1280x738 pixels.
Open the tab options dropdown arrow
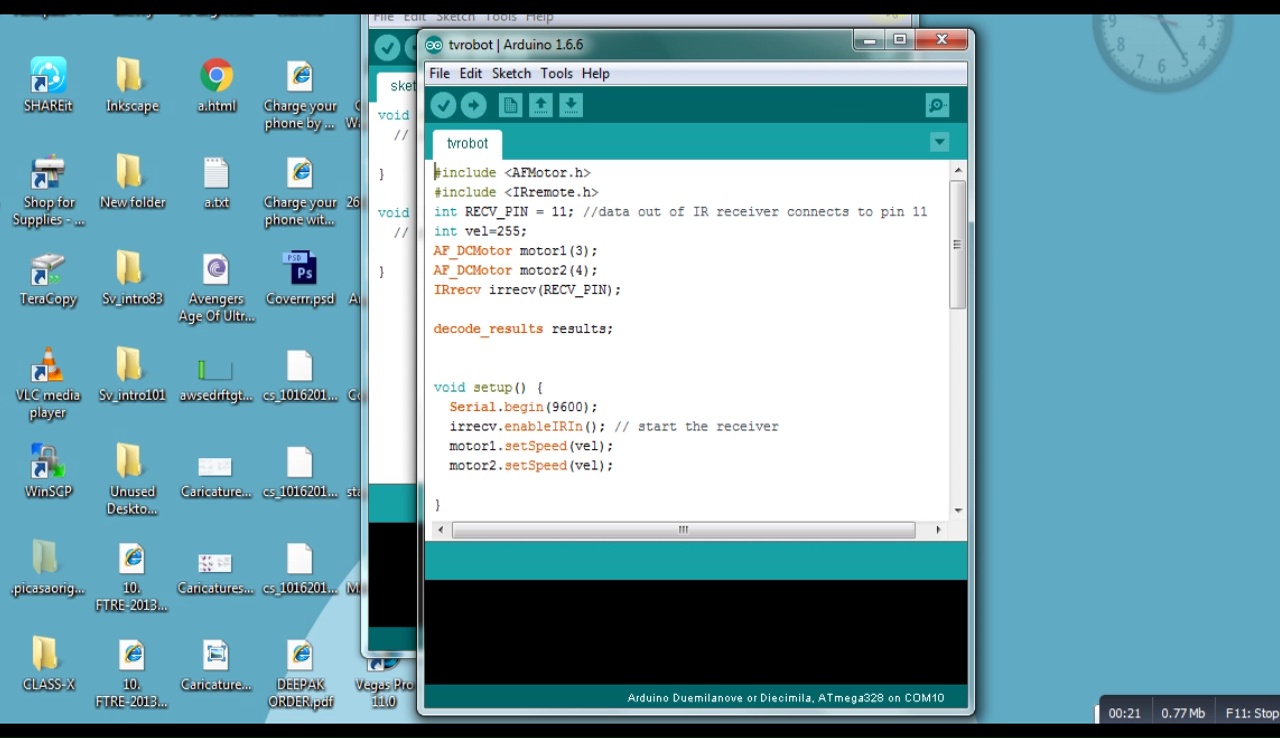coord(939,142)
